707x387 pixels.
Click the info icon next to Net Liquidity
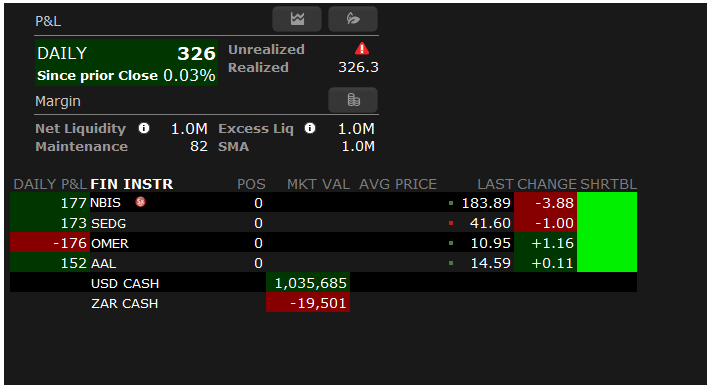(144, 129)
